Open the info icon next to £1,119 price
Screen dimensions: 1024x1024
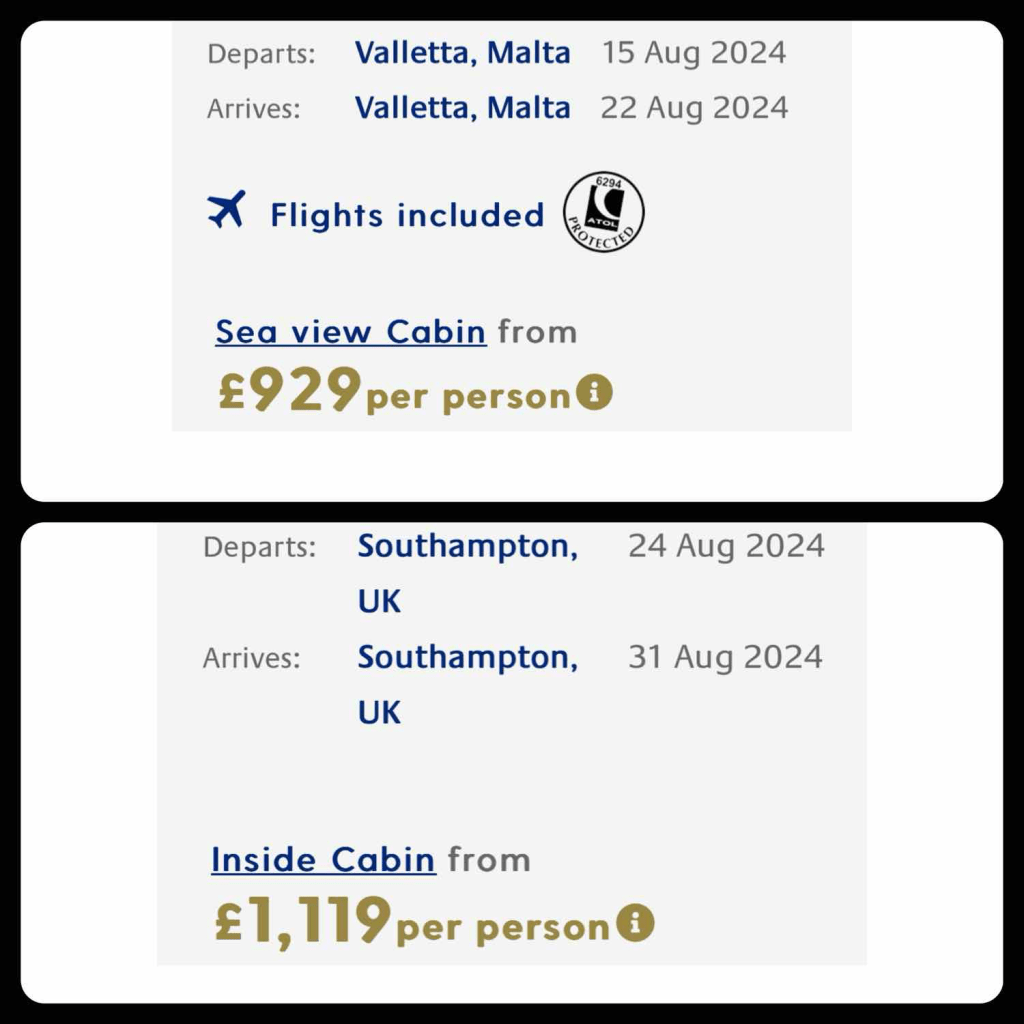635,923
